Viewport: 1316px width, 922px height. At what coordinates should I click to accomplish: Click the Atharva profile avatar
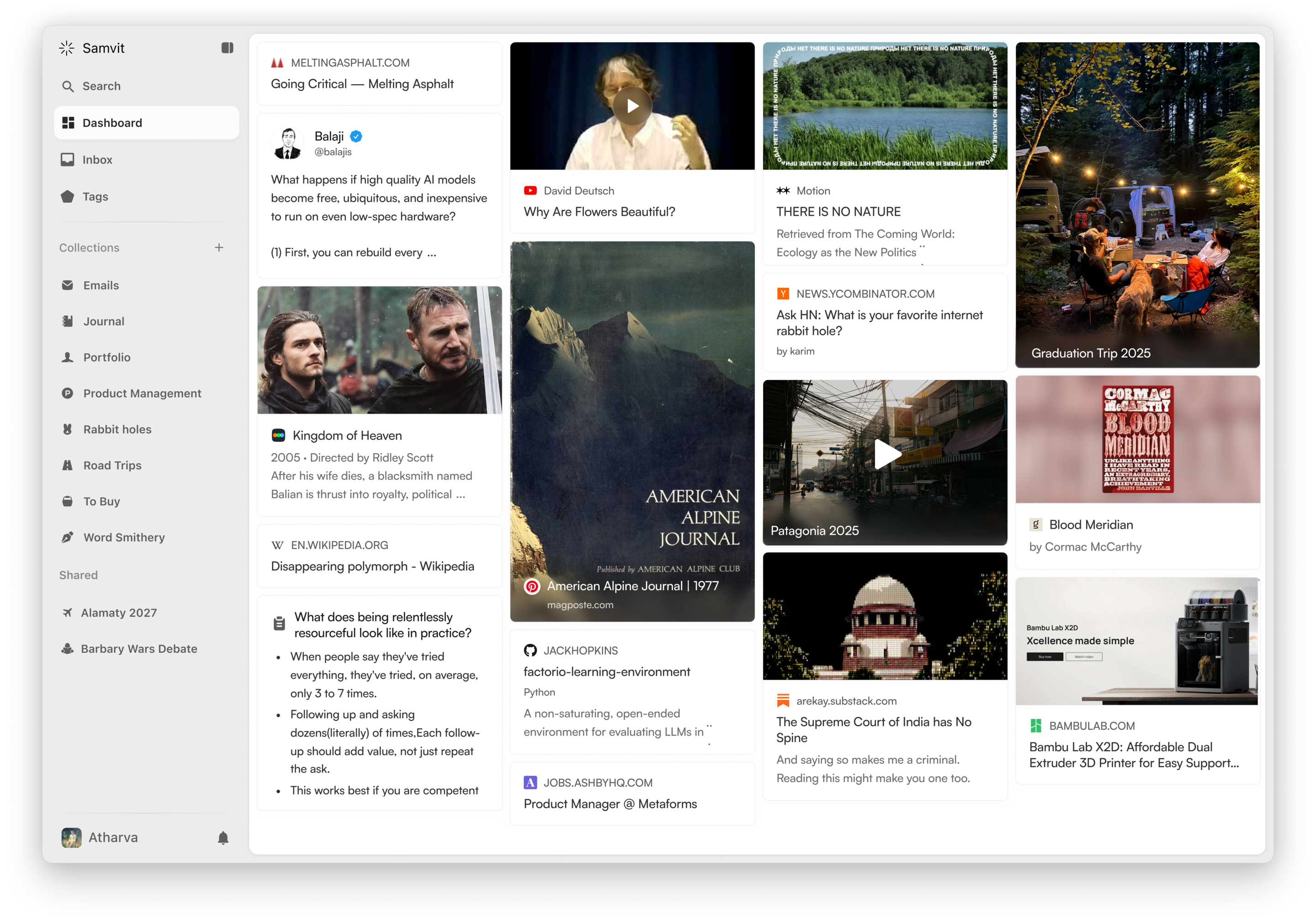[x=72, y=838]
